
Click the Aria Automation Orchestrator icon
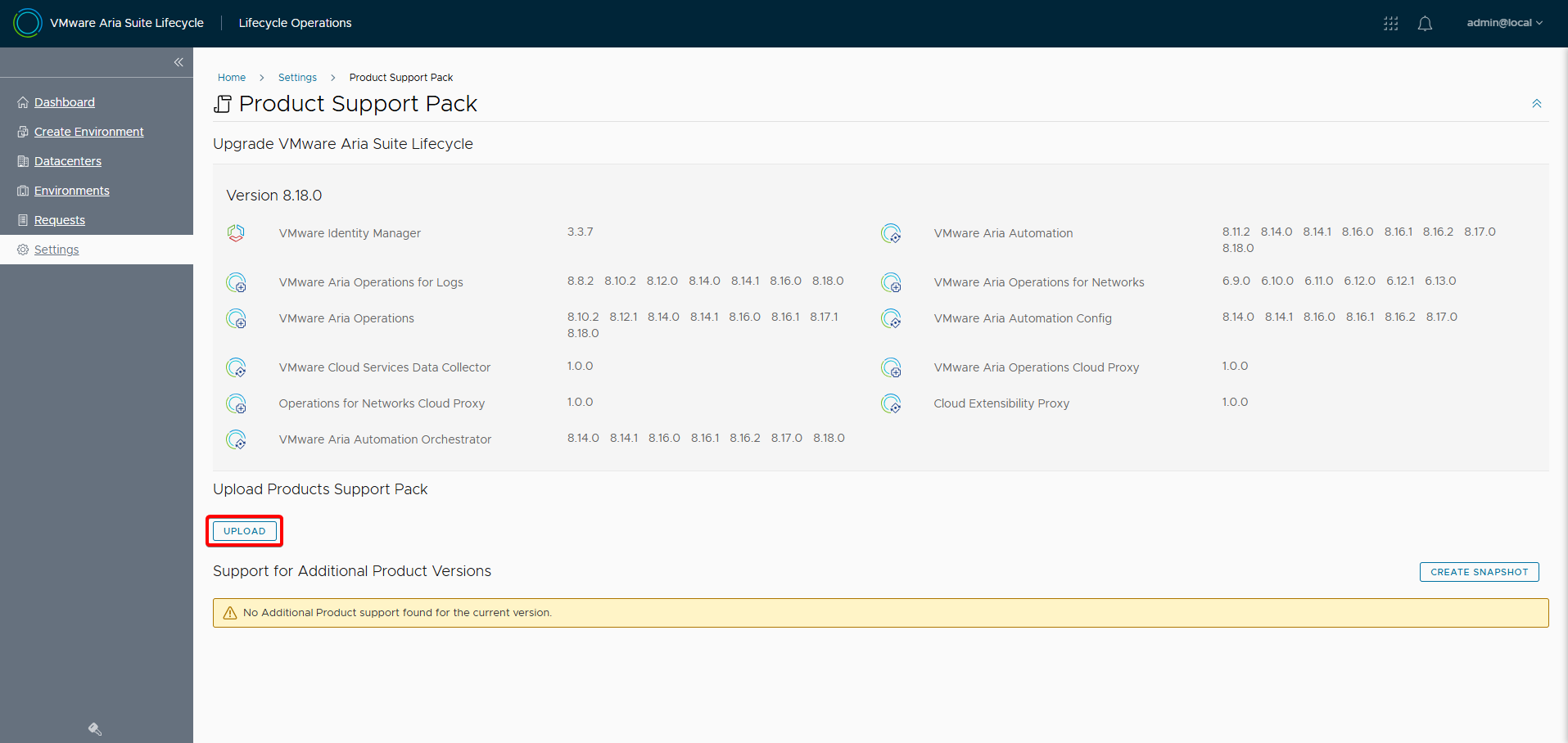coord(236,440)
